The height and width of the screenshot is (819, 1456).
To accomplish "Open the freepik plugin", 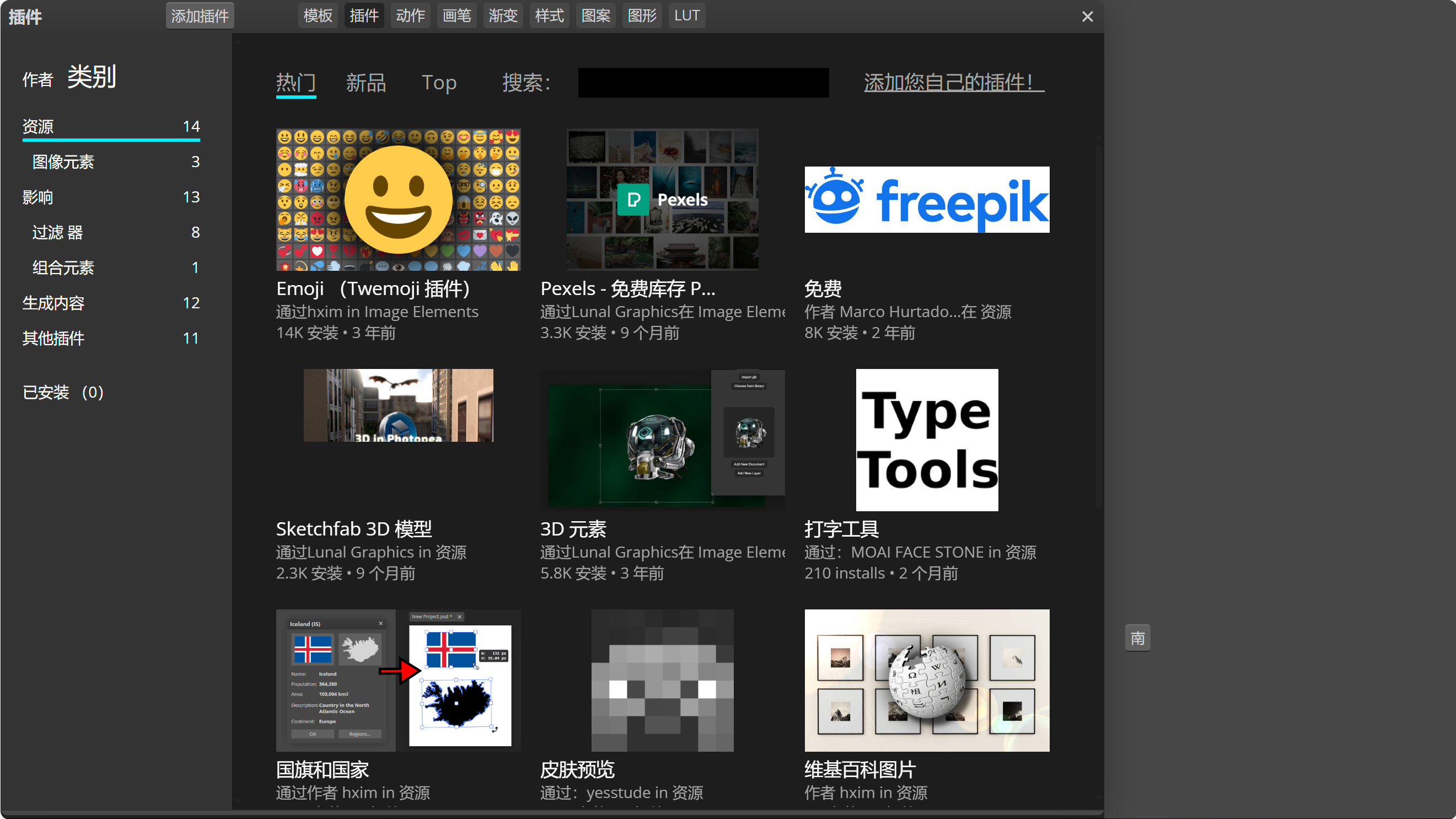I will [926, 200].
